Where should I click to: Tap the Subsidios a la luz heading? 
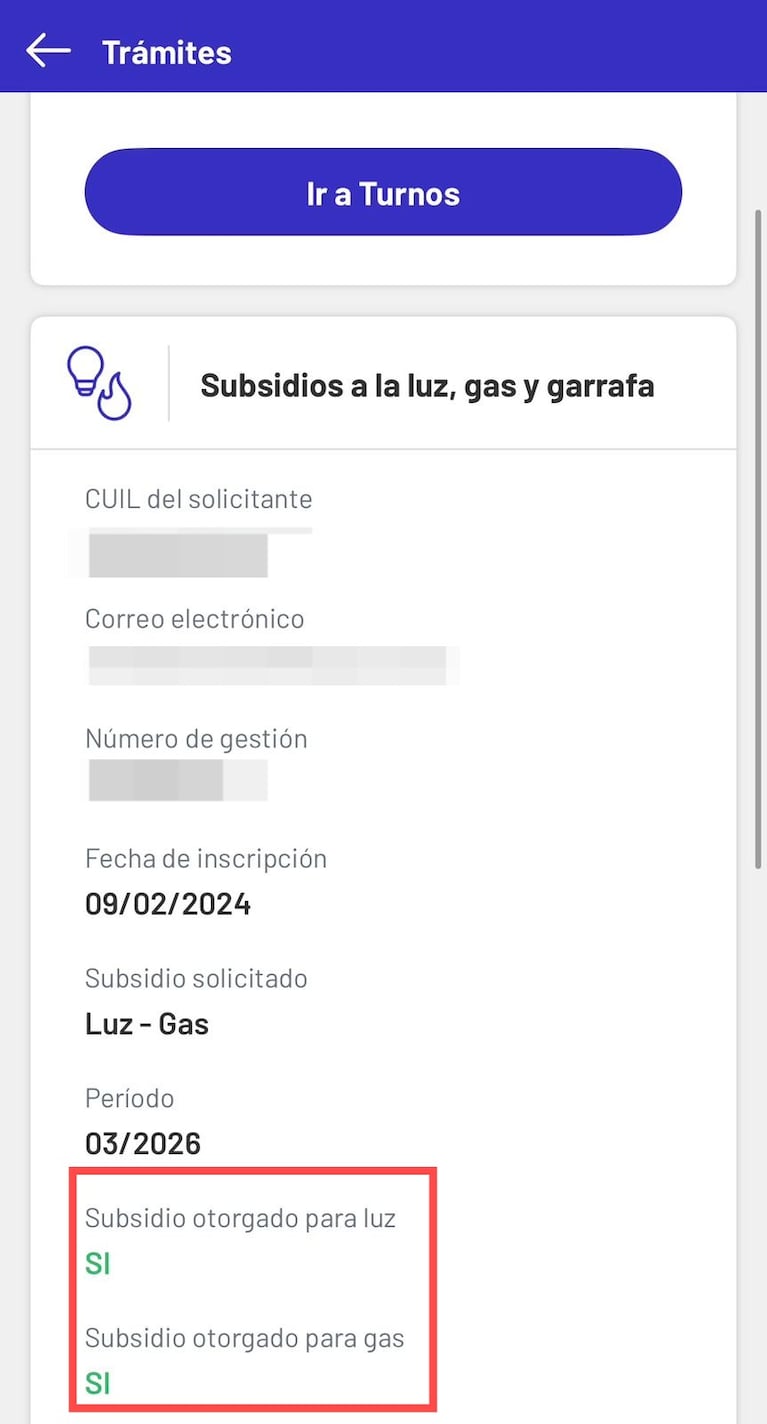click(x=428, y=385)
